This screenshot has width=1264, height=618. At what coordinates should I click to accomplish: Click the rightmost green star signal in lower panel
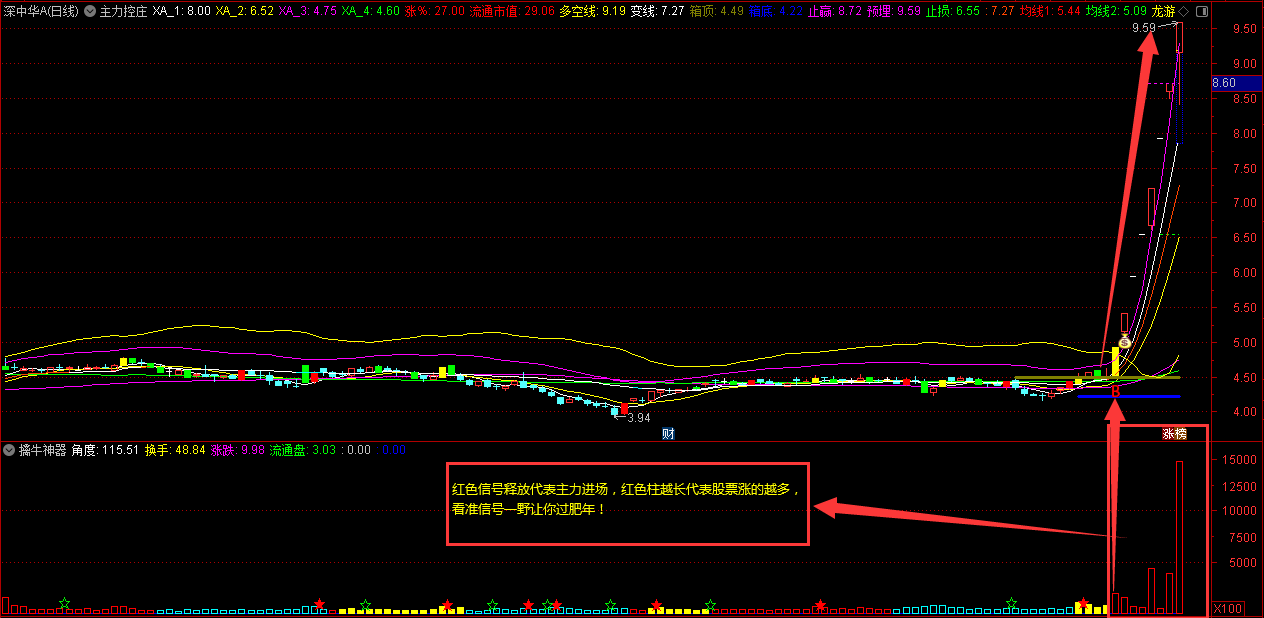coord(1012,604)
